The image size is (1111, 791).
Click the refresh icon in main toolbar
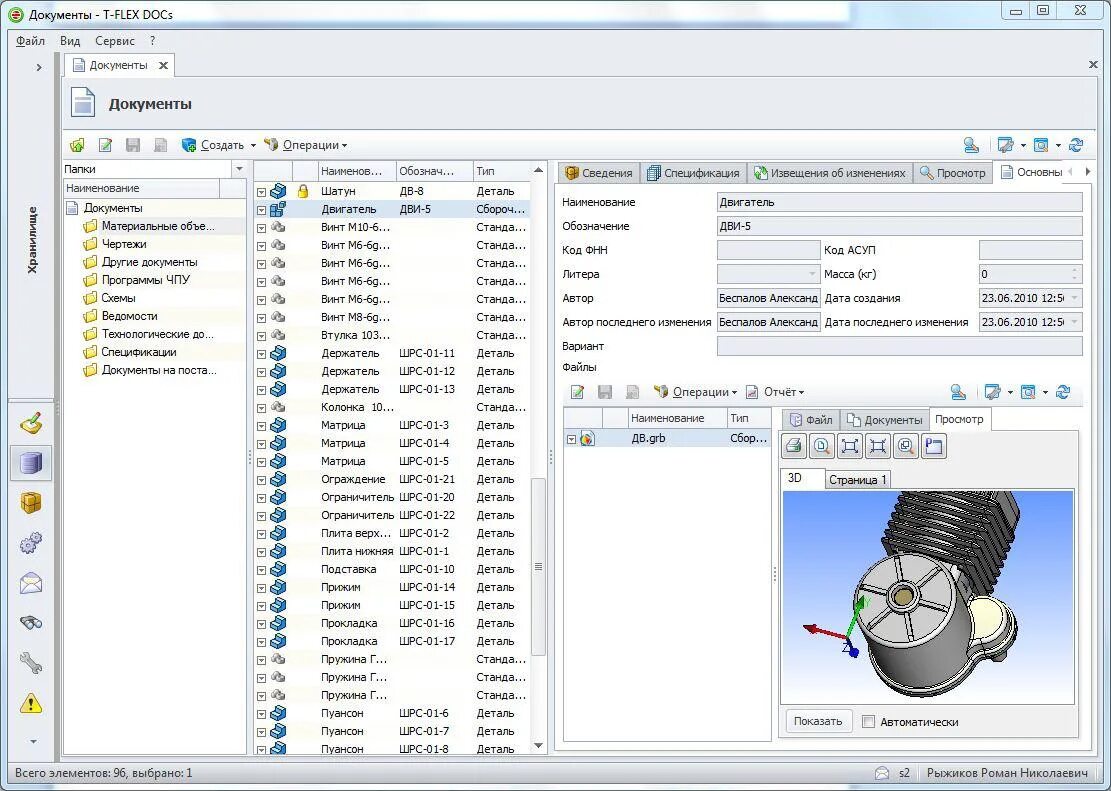(x=1076, y=145)
